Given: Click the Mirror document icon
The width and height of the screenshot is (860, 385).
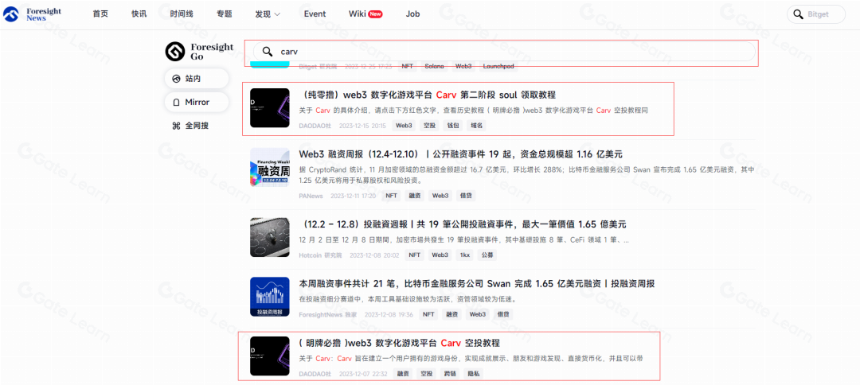Looking at the screenshot, I should coord(176,103).
